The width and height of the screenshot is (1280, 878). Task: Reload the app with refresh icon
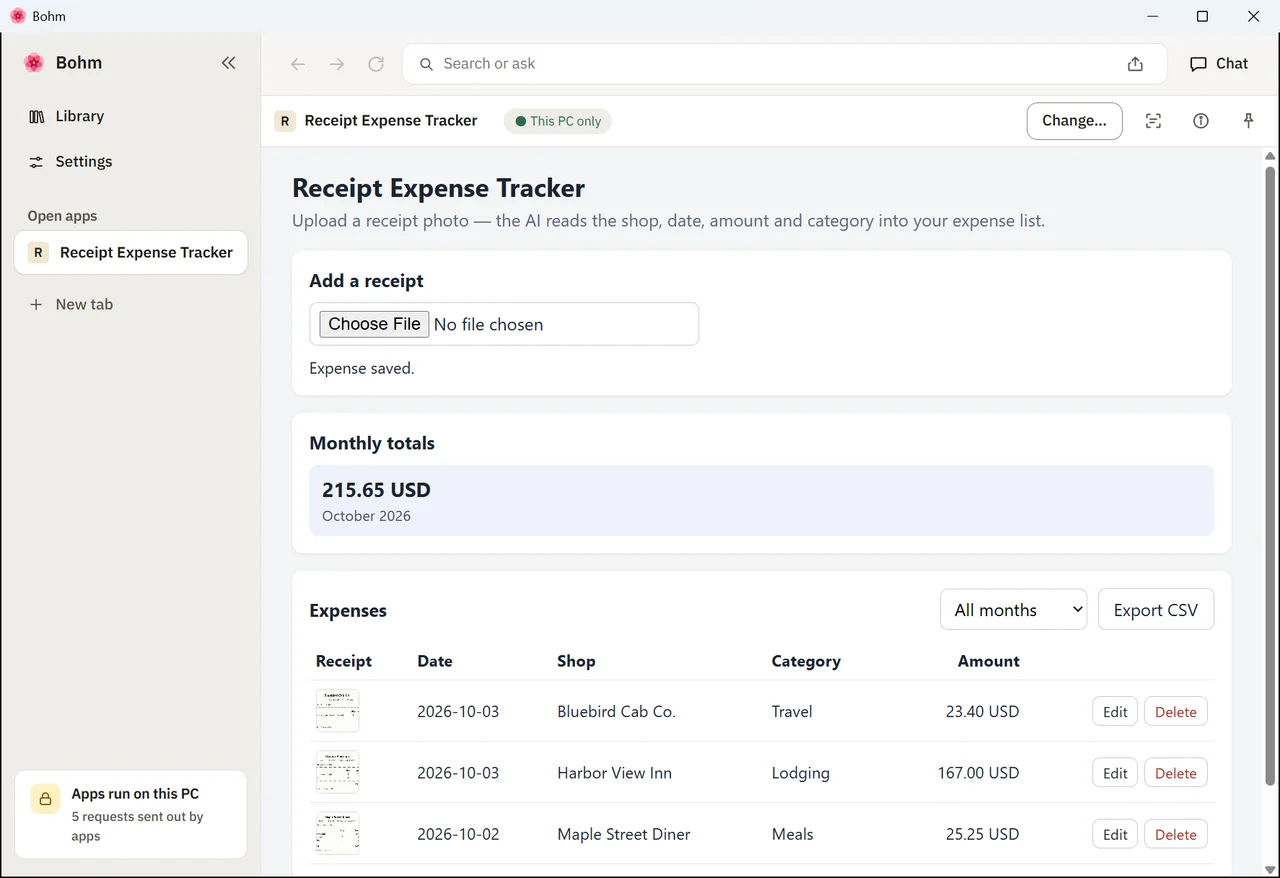[x=376, y=64]
